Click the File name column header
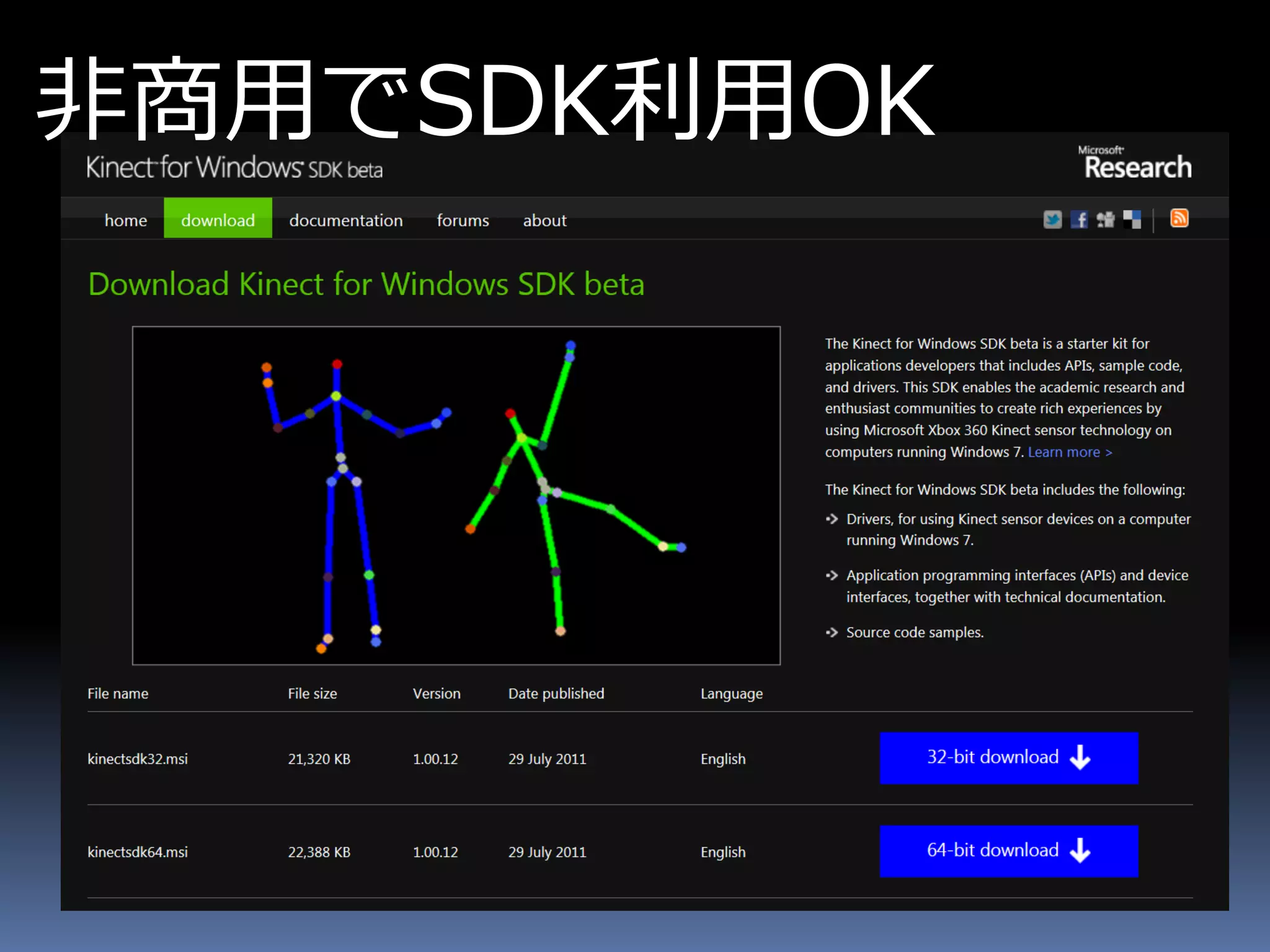This screenshot has width=1270, height=952. click(118, 694)
